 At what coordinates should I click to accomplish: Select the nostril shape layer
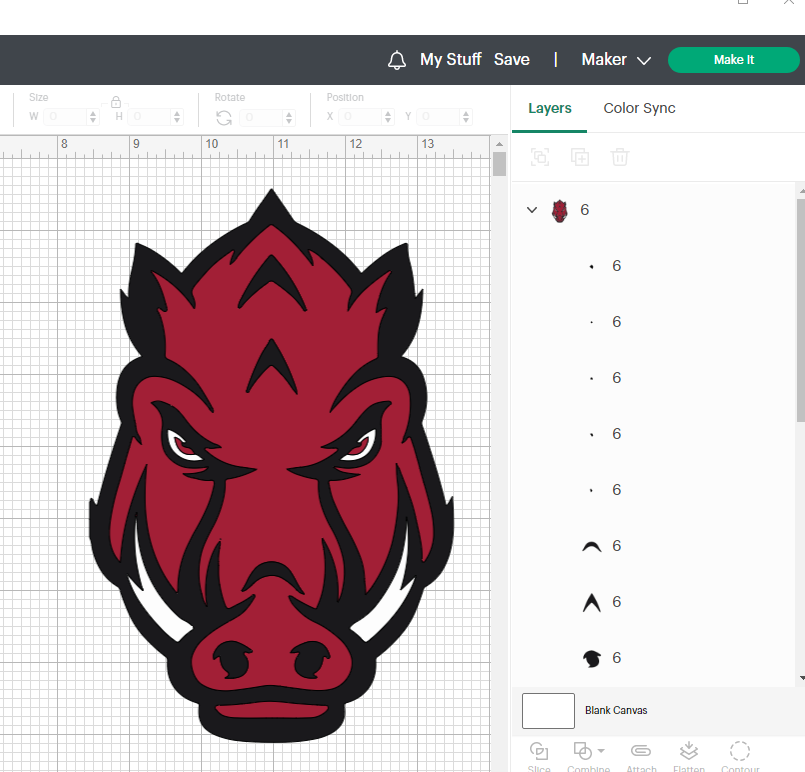pos(591,658)
